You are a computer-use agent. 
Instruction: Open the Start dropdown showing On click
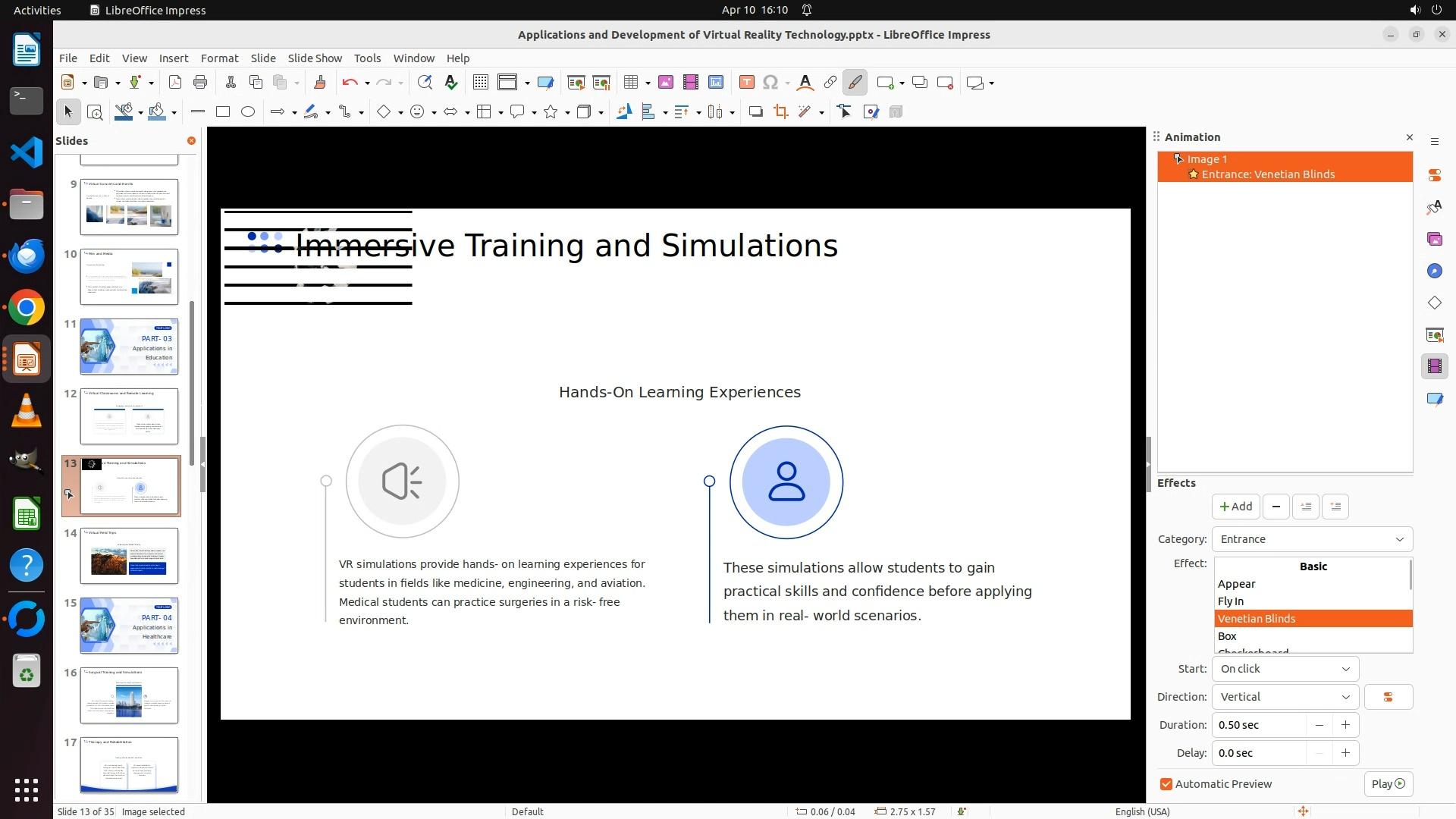[1285, 669]
